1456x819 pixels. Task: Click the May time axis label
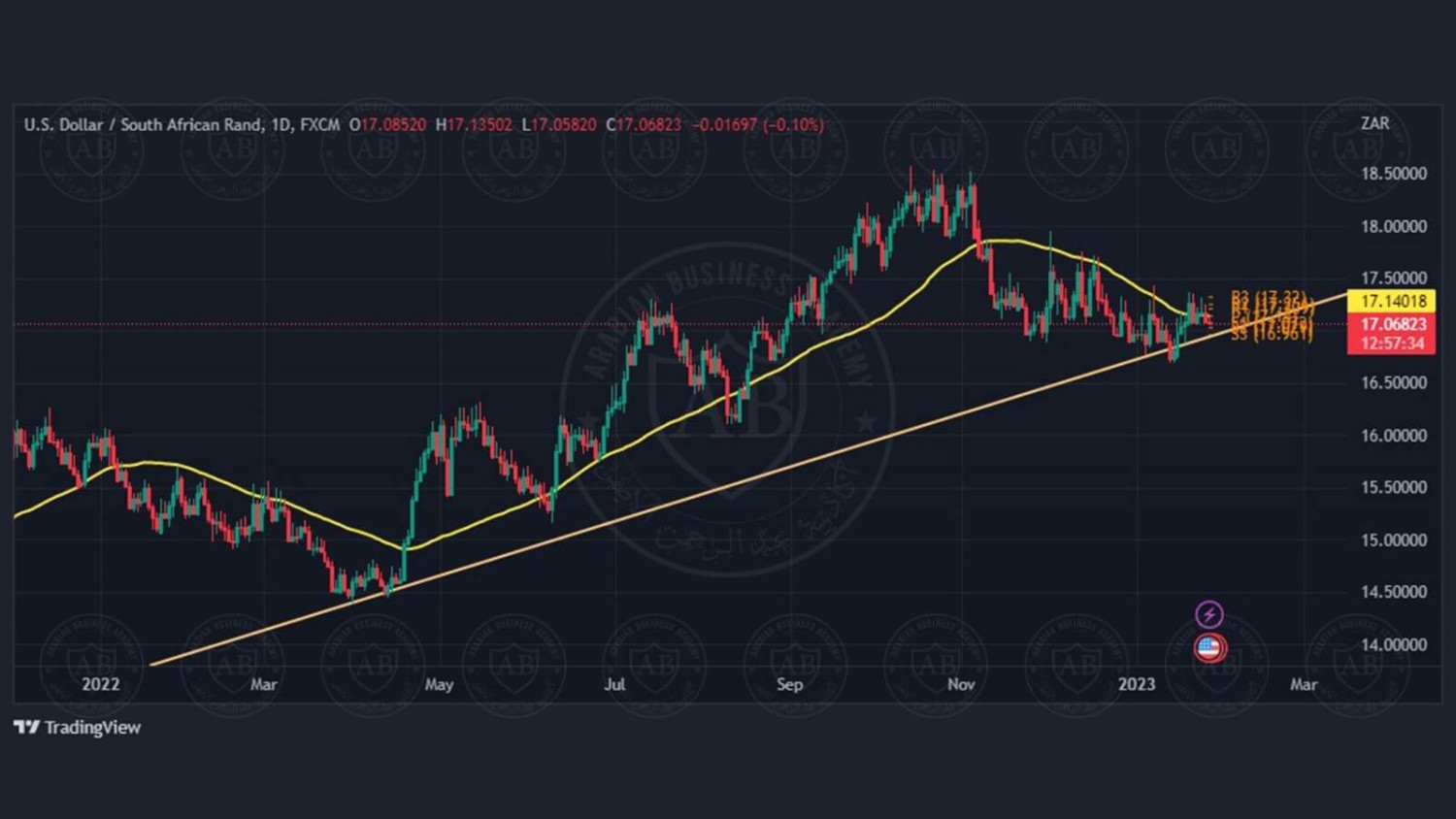tap(439, 684)
